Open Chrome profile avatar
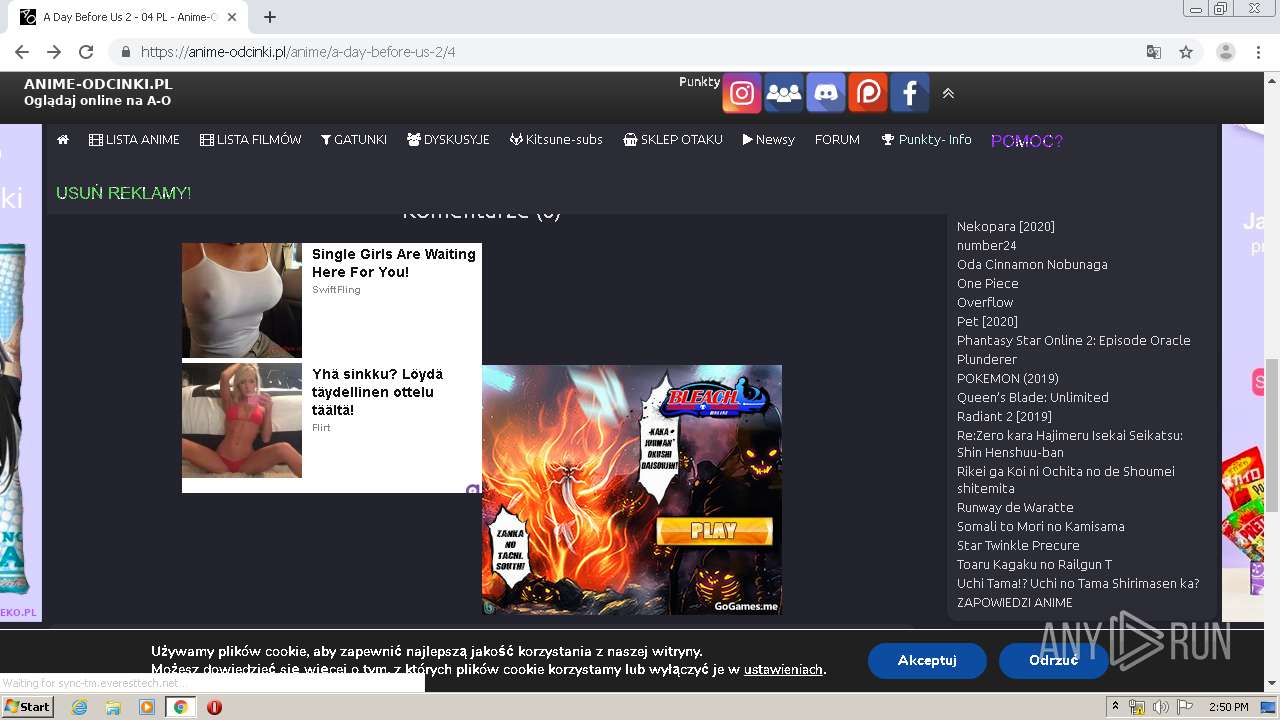 pyautogui.click(x=1226, y=52)
